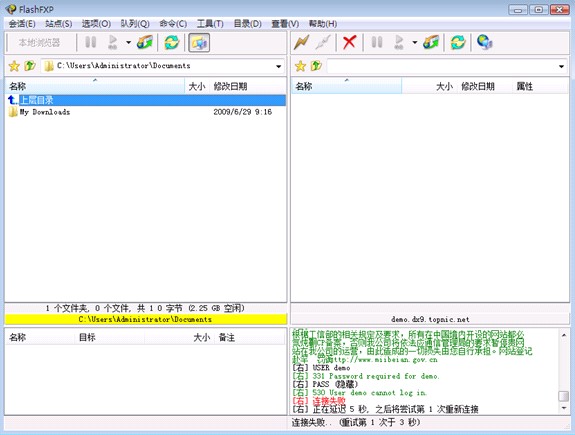Open transfer options arrow in left toolbar
The height and width of the screenshot is (435, 575).
(128, 43)
